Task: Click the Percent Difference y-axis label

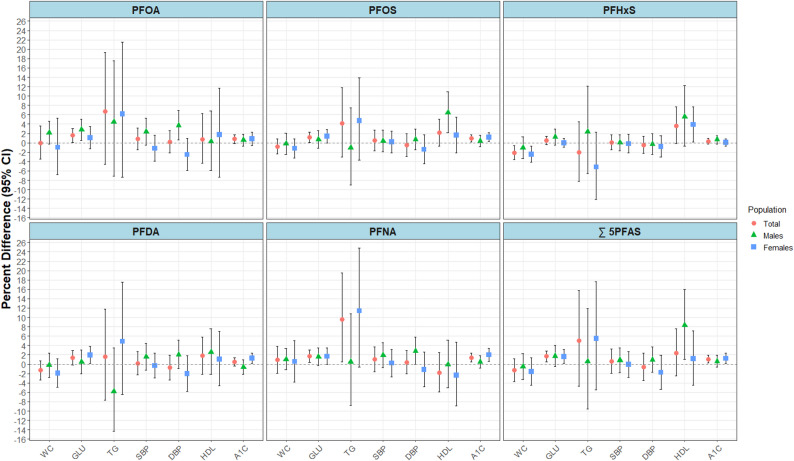Action: point(7,228)
